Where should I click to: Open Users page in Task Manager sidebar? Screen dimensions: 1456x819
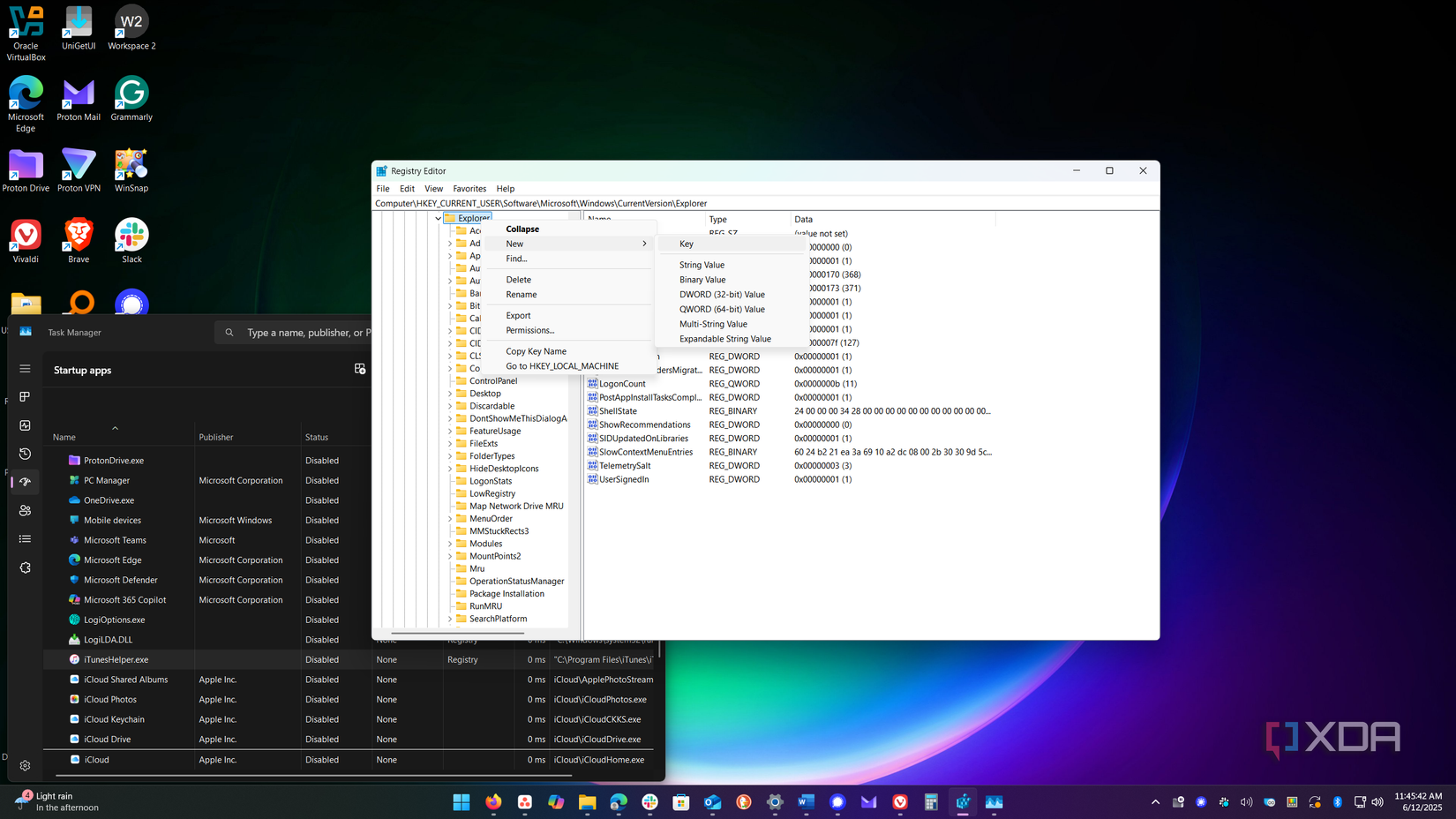point(25,510)
